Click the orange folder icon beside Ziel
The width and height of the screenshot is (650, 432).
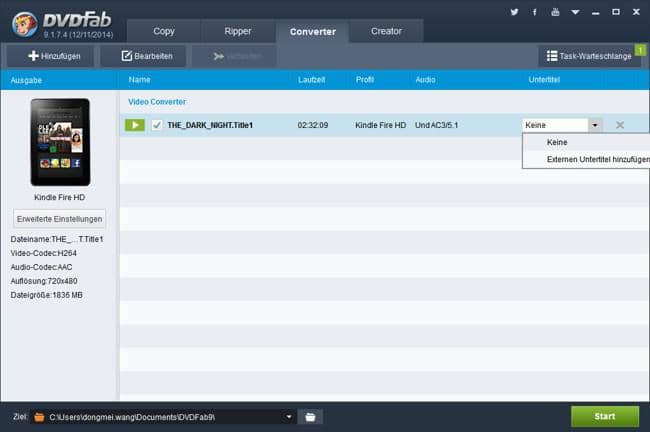point(39,417)
